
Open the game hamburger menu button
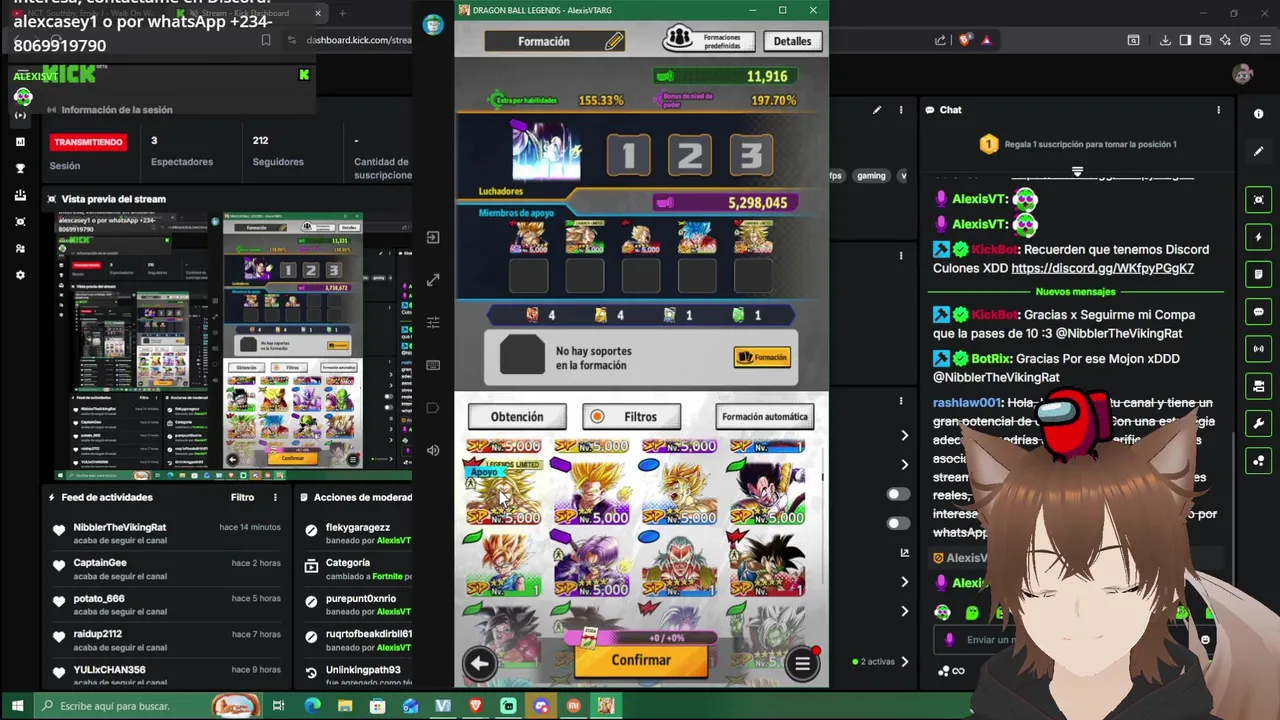click(802, 663)
